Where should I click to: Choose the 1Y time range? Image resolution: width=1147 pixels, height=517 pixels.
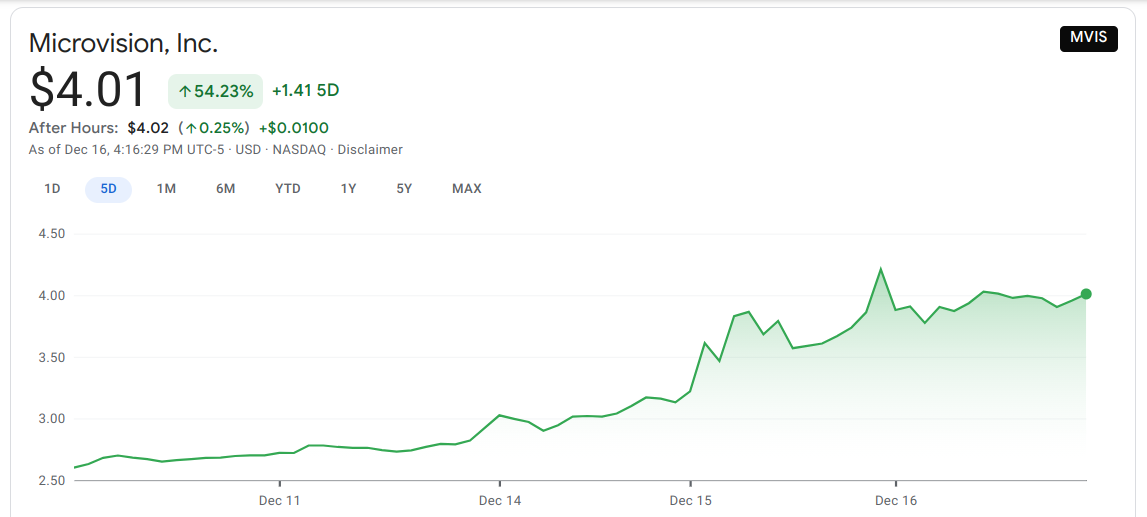click(348, 189)
